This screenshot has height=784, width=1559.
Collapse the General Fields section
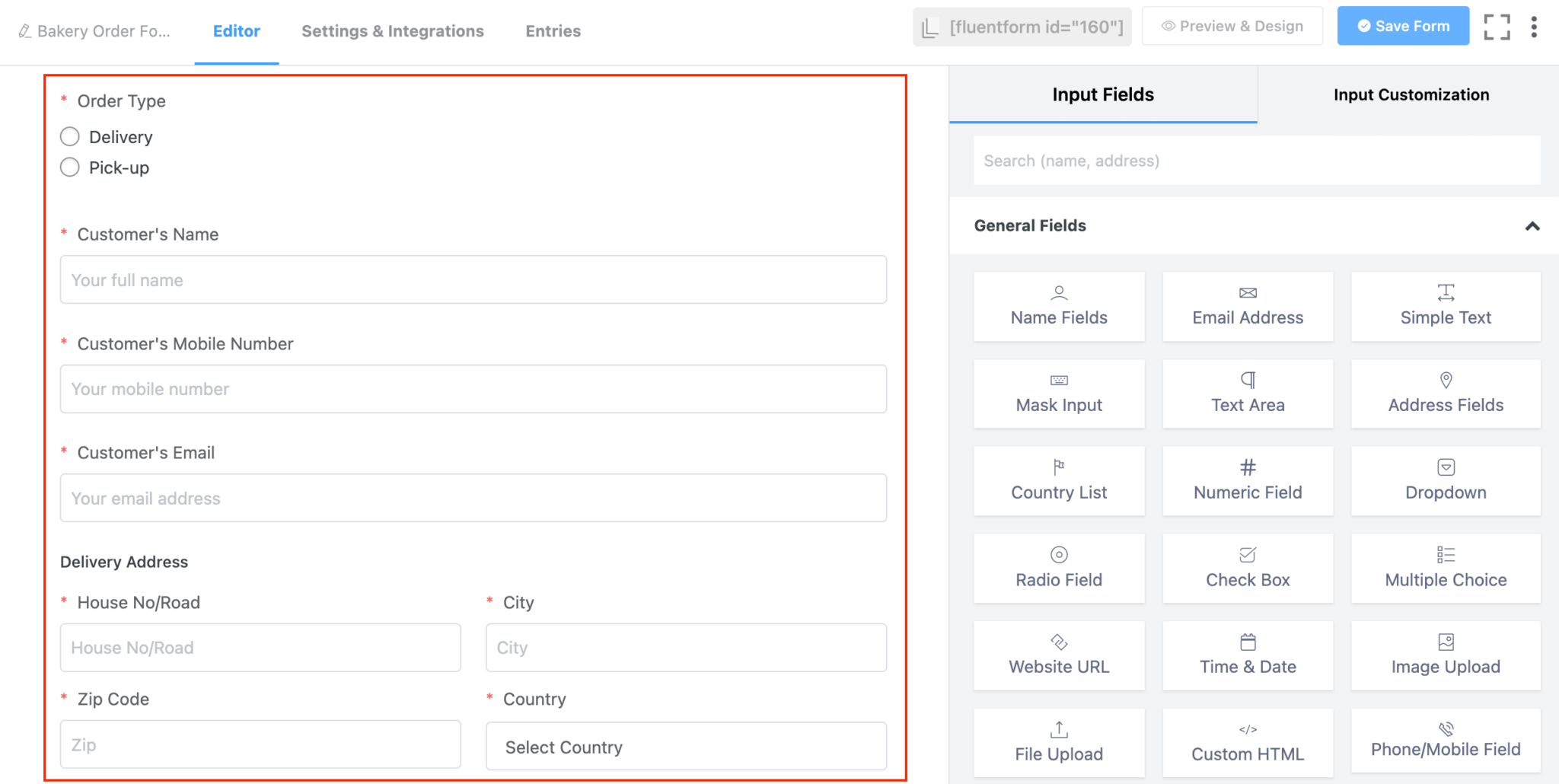(1533, 226)
